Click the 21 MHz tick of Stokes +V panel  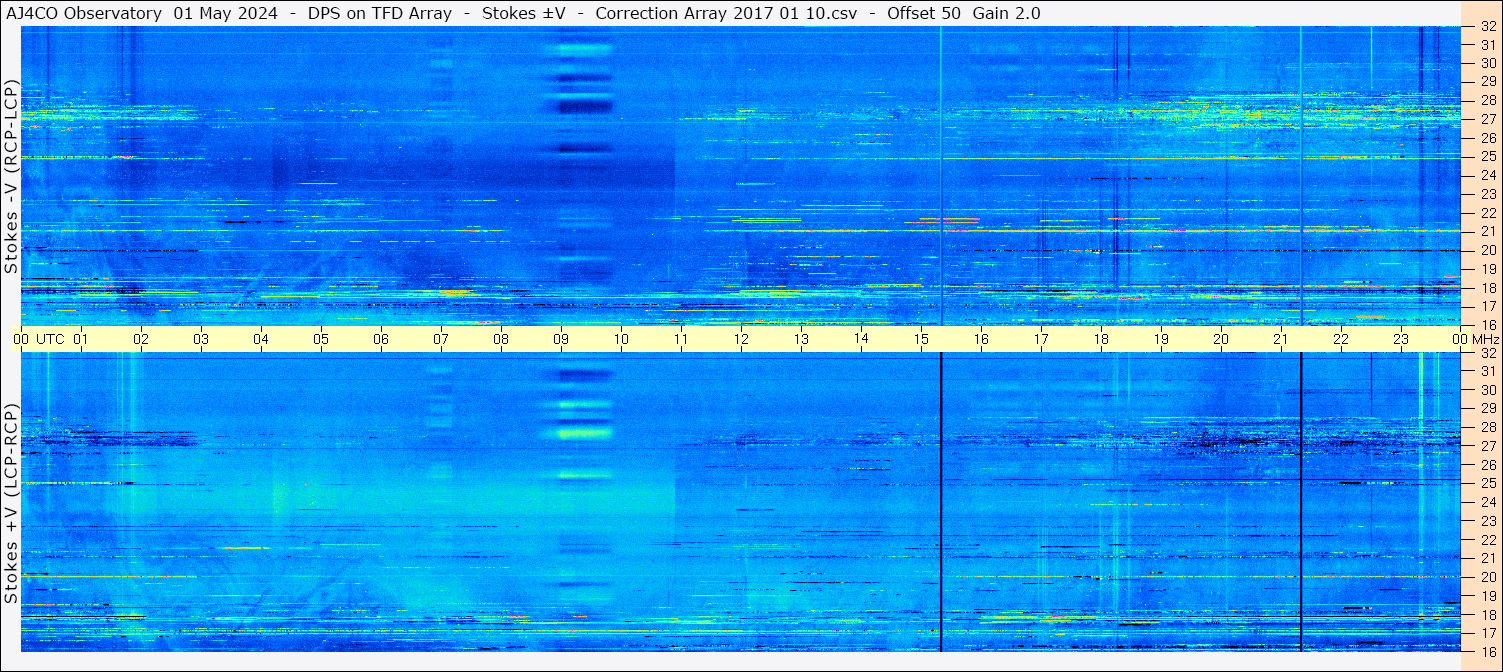pos(1487,558)
